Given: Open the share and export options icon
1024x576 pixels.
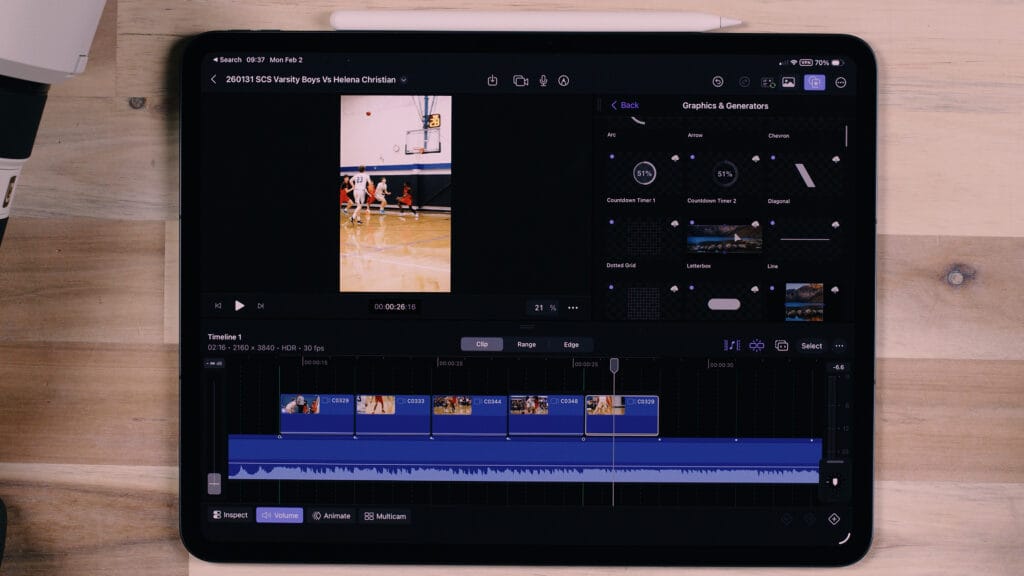Looking at the screenshot, I should [x=492, y=81].
